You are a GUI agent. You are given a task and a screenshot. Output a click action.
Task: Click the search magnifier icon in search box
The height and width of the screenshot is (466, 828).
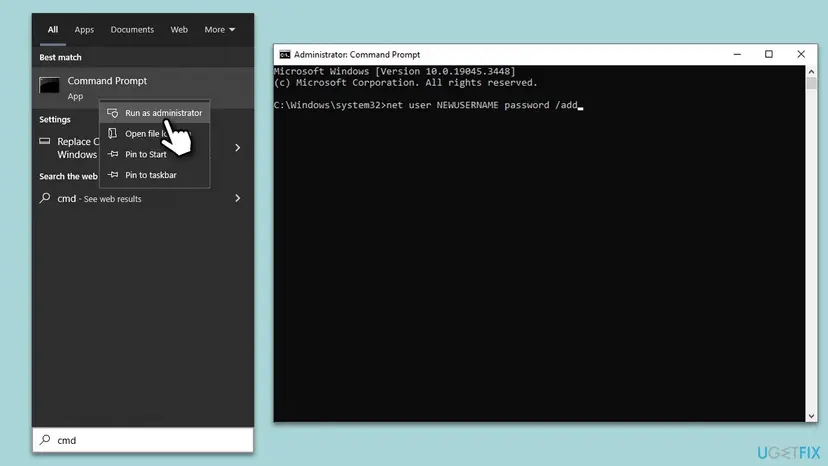pos(45,440)
